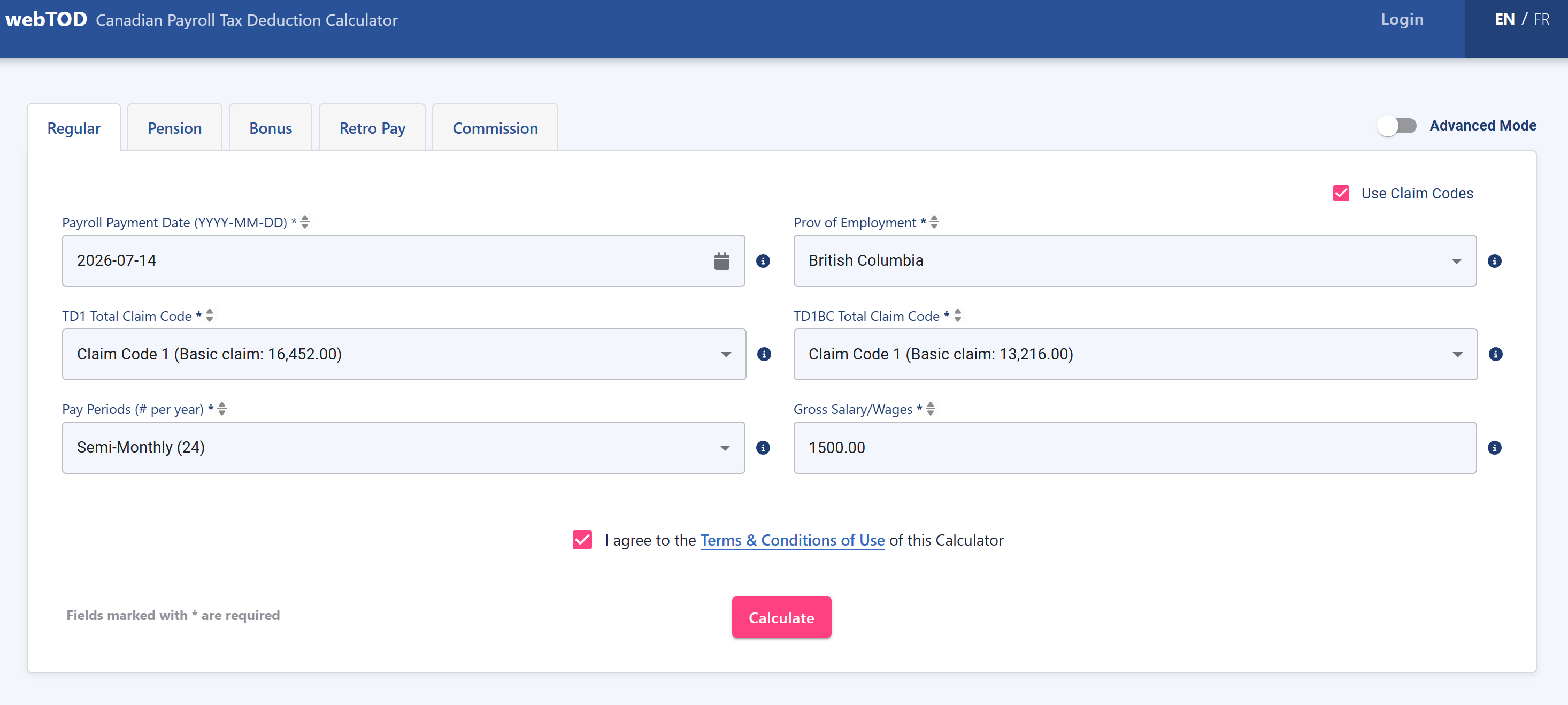Open Terms & Conditions of Use link
This screenshot has height=705, width=1568.
[x=793, y=541]
